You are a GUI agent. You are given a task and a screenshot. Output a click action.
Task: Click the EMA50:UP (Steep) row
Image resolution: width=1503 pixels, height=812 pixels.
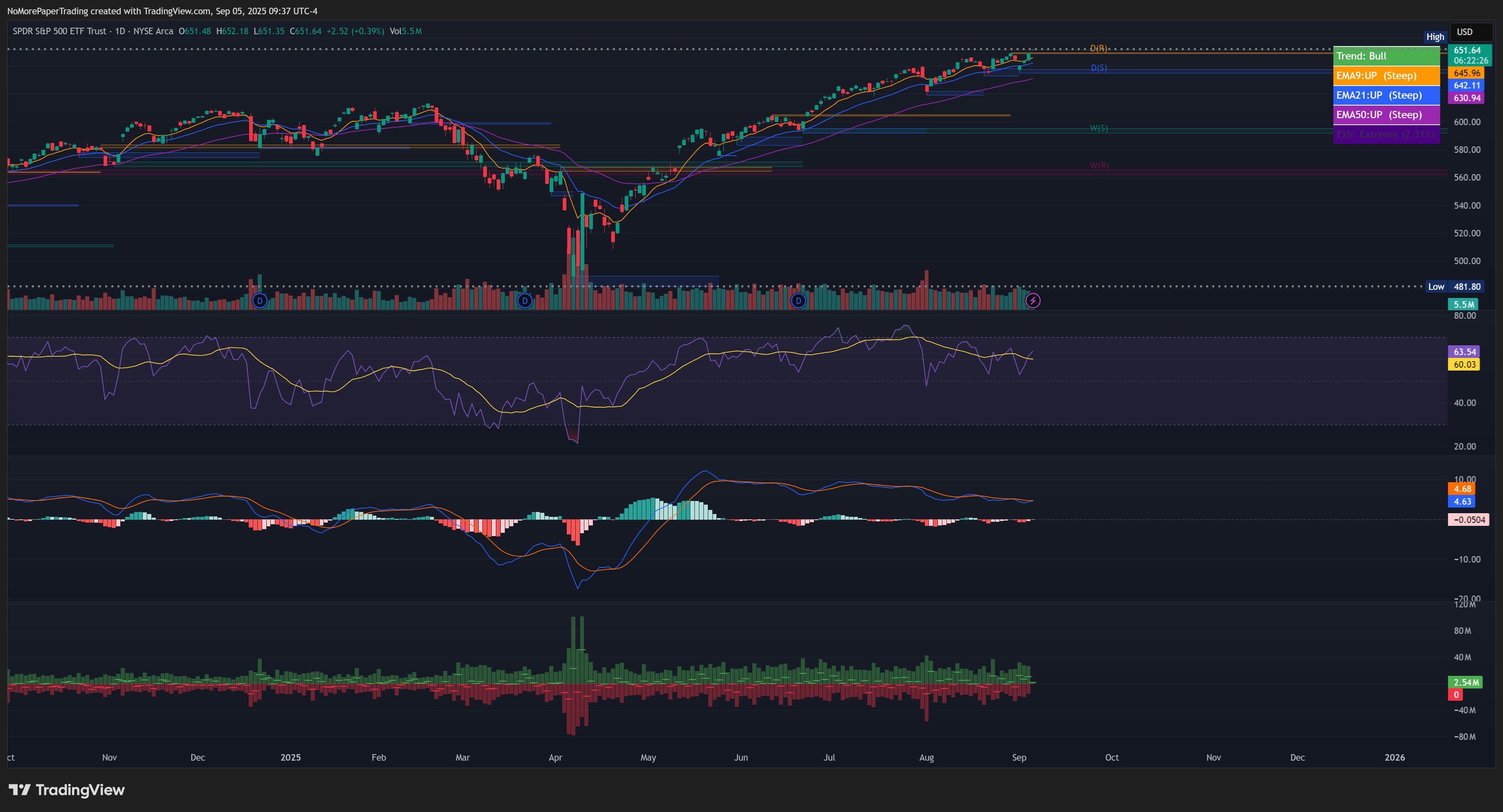pos(1386,115)
